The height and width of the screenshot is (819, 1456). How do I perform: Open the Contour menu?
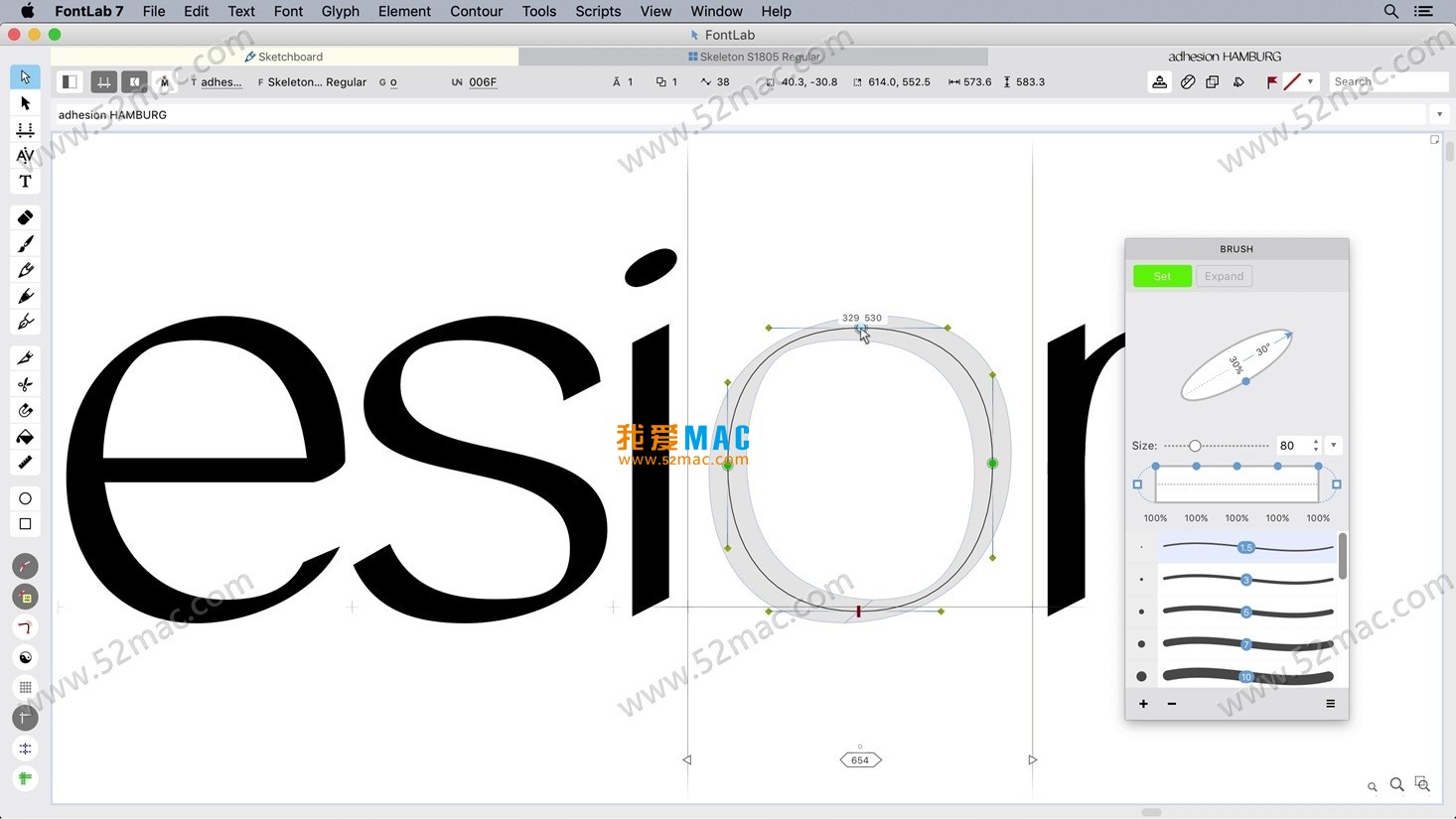tap(476, 11)
